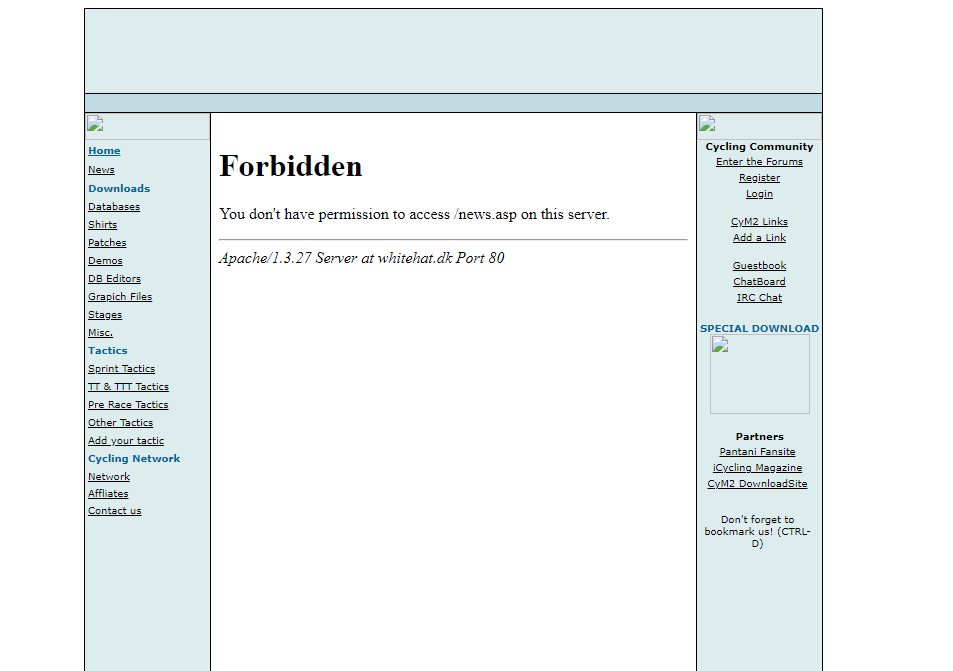Visit the Guestbook link

tap(759, 266)
